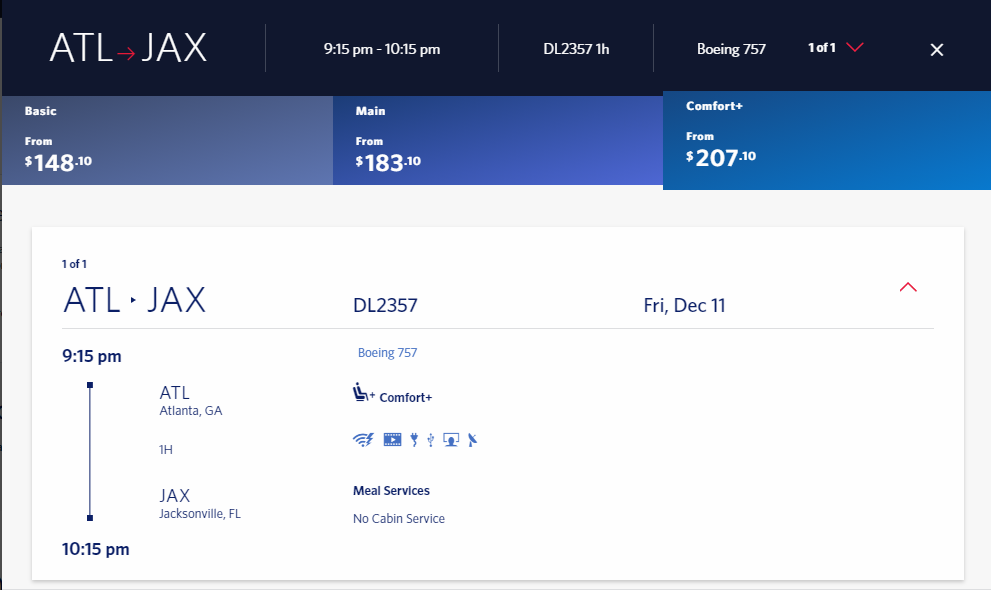Close the flight details panel with X

tap(937, 49)
